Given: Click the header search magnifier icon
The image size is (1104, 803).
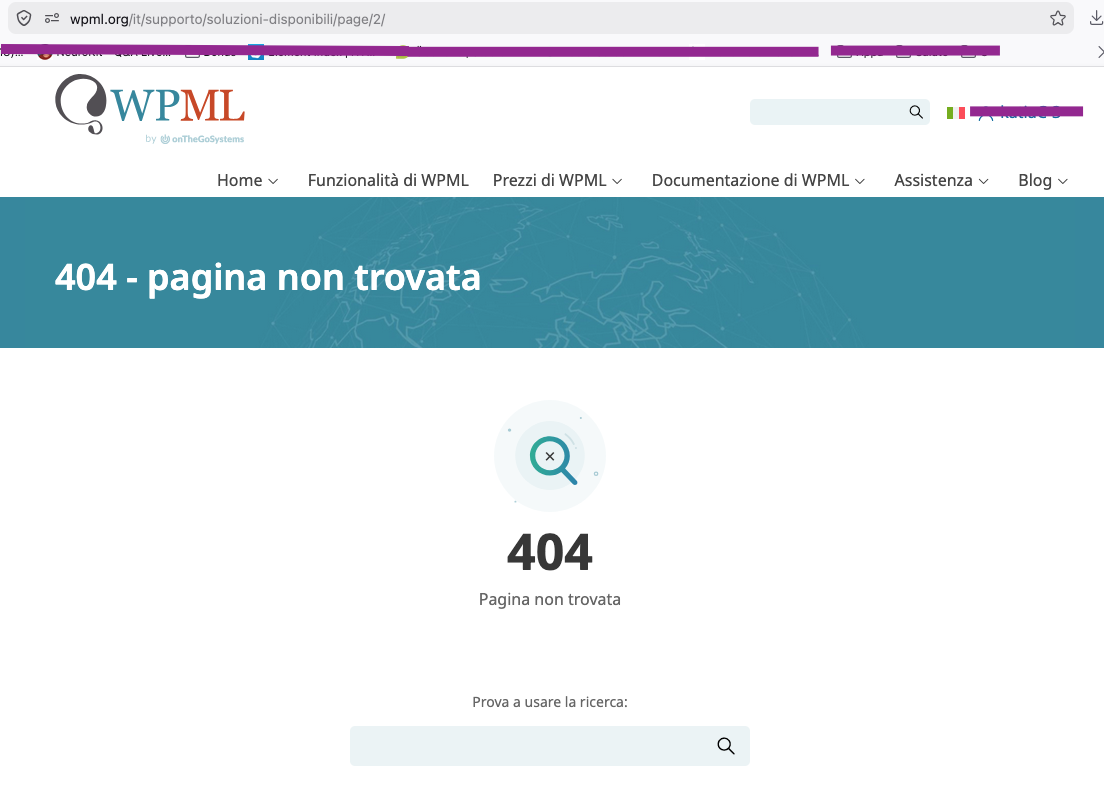Looking at the screenshot, I should point(916,112).
